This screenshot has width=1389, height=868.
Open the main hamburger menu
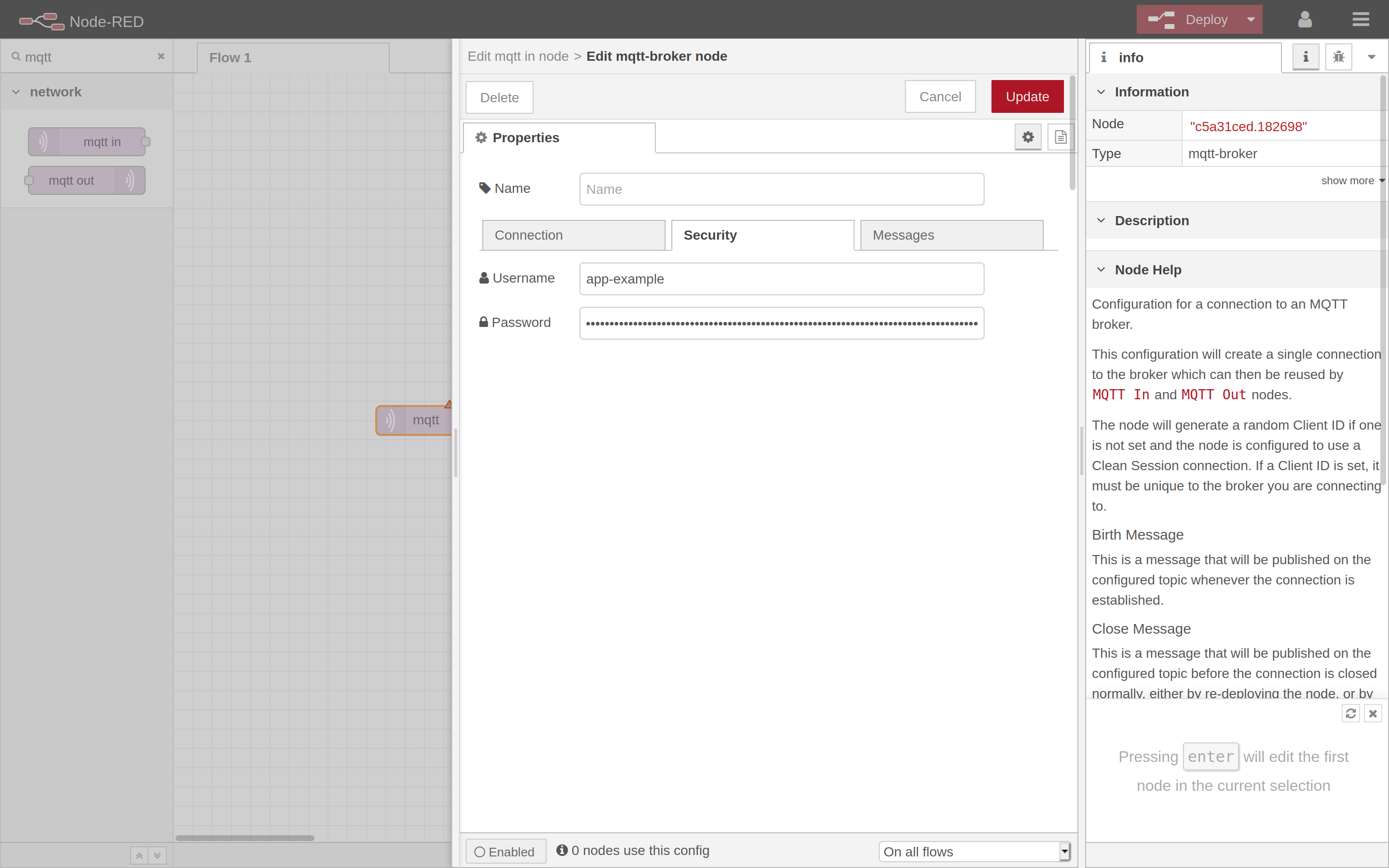click(x=1362, y=19)
